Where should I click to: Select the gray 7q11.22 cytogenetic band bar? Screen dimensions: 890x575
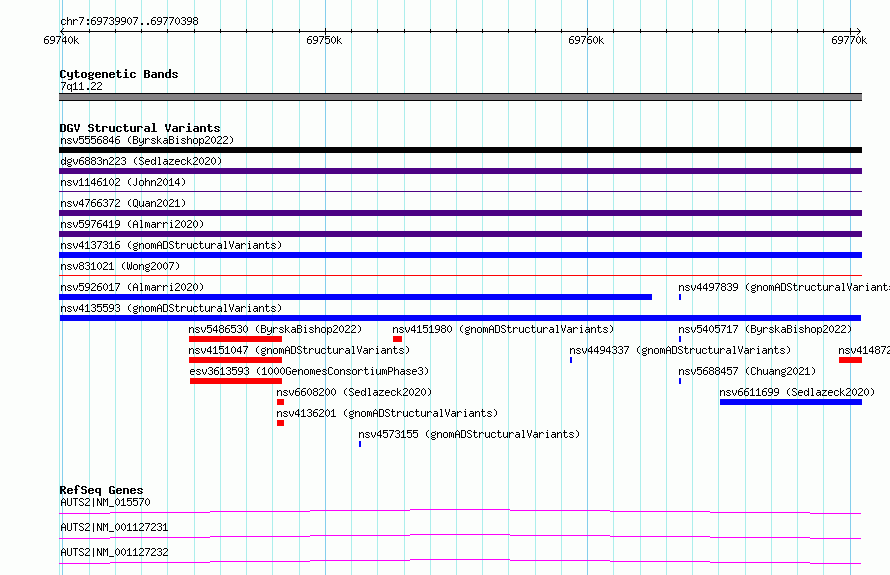(x=460, y=97)
